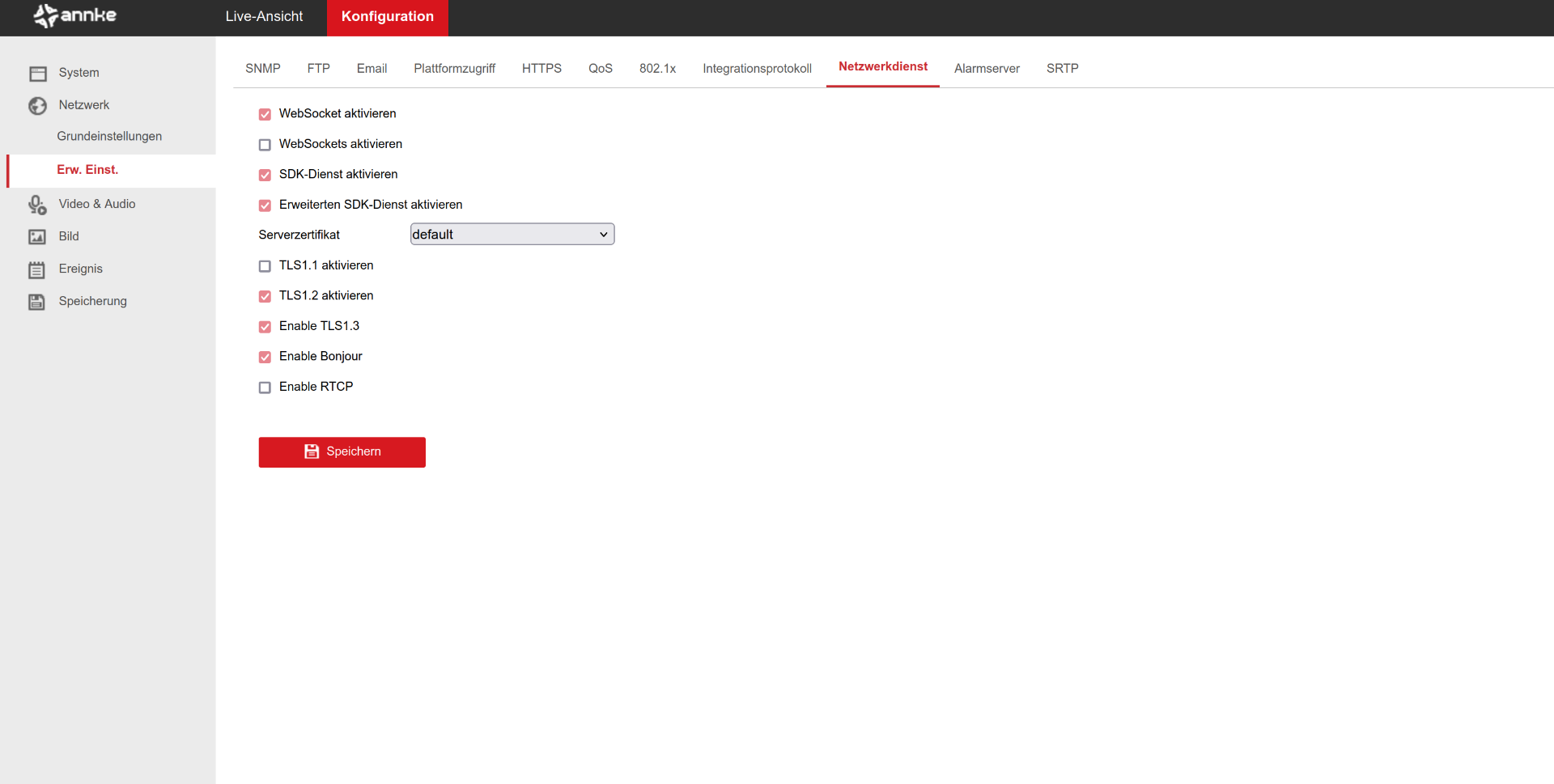1554x784 pixels.
Task: Open Grundeinstellungen under Netzwerk
Action: (109, 137)
